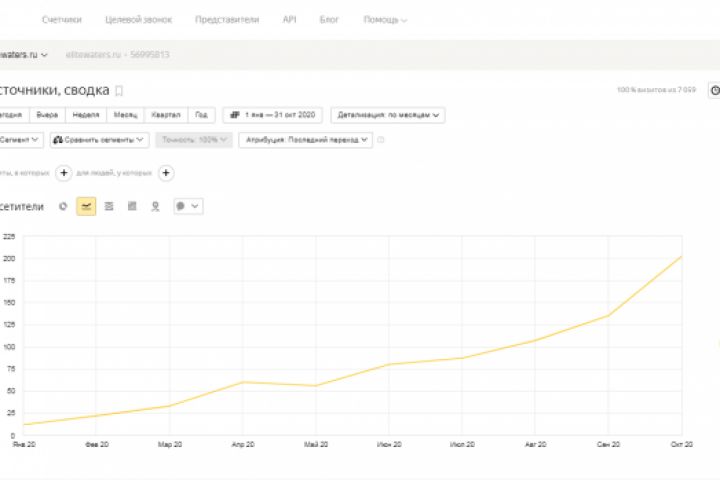Click the plus button after 'в которых'

64,173
